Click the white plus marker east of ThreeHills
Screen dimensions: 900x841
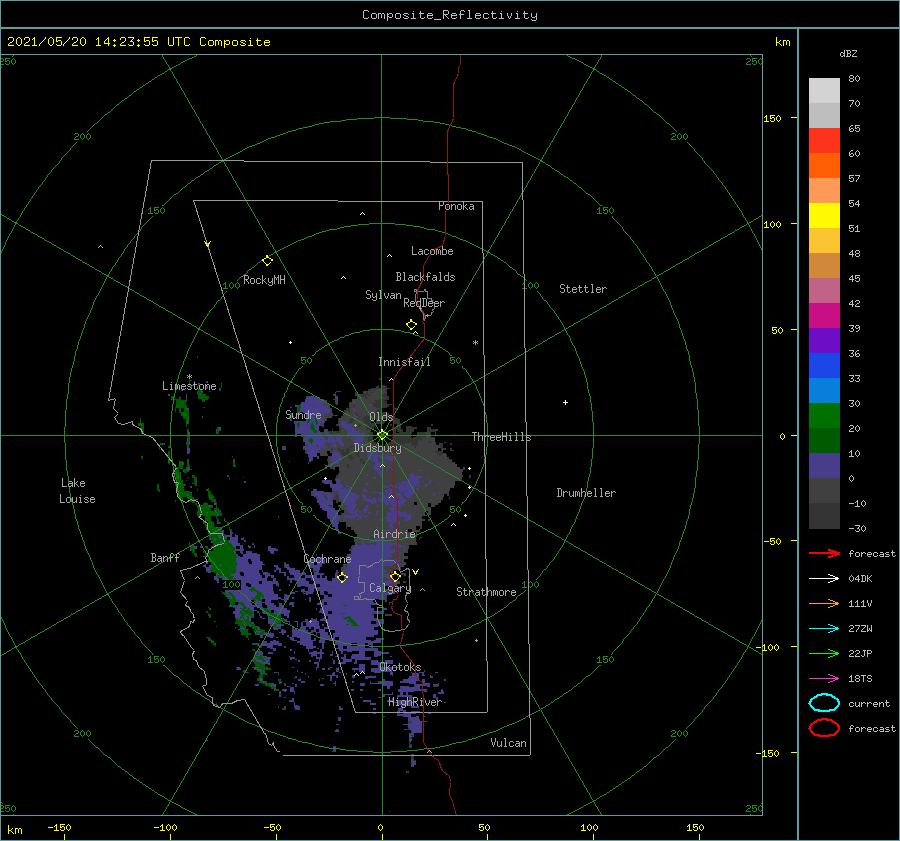[565, 402]
